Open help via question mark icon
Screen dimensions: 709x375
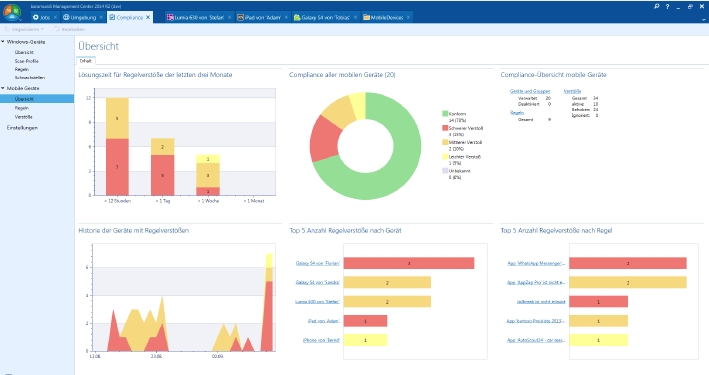pos(667,6)
